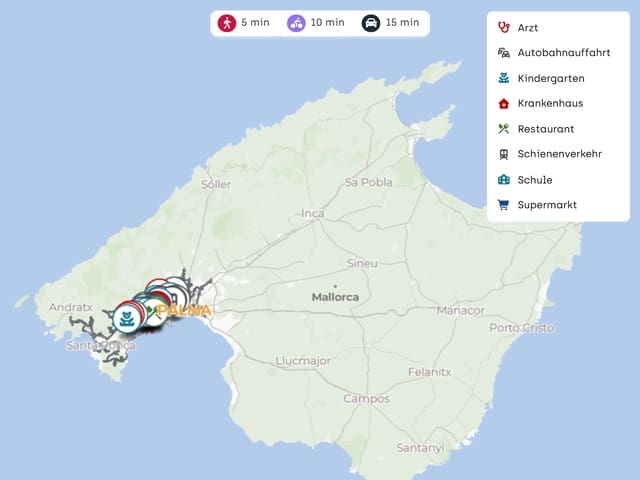Open the kindergarten marker on the map
The width and height of the screenshot is (640, 480).
pos(128,318)
